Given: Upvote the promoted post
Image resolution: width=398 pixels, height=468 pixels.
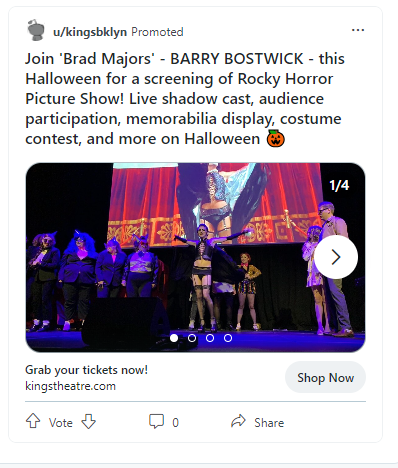Looking at the screenshot, I should pos(33,421).
